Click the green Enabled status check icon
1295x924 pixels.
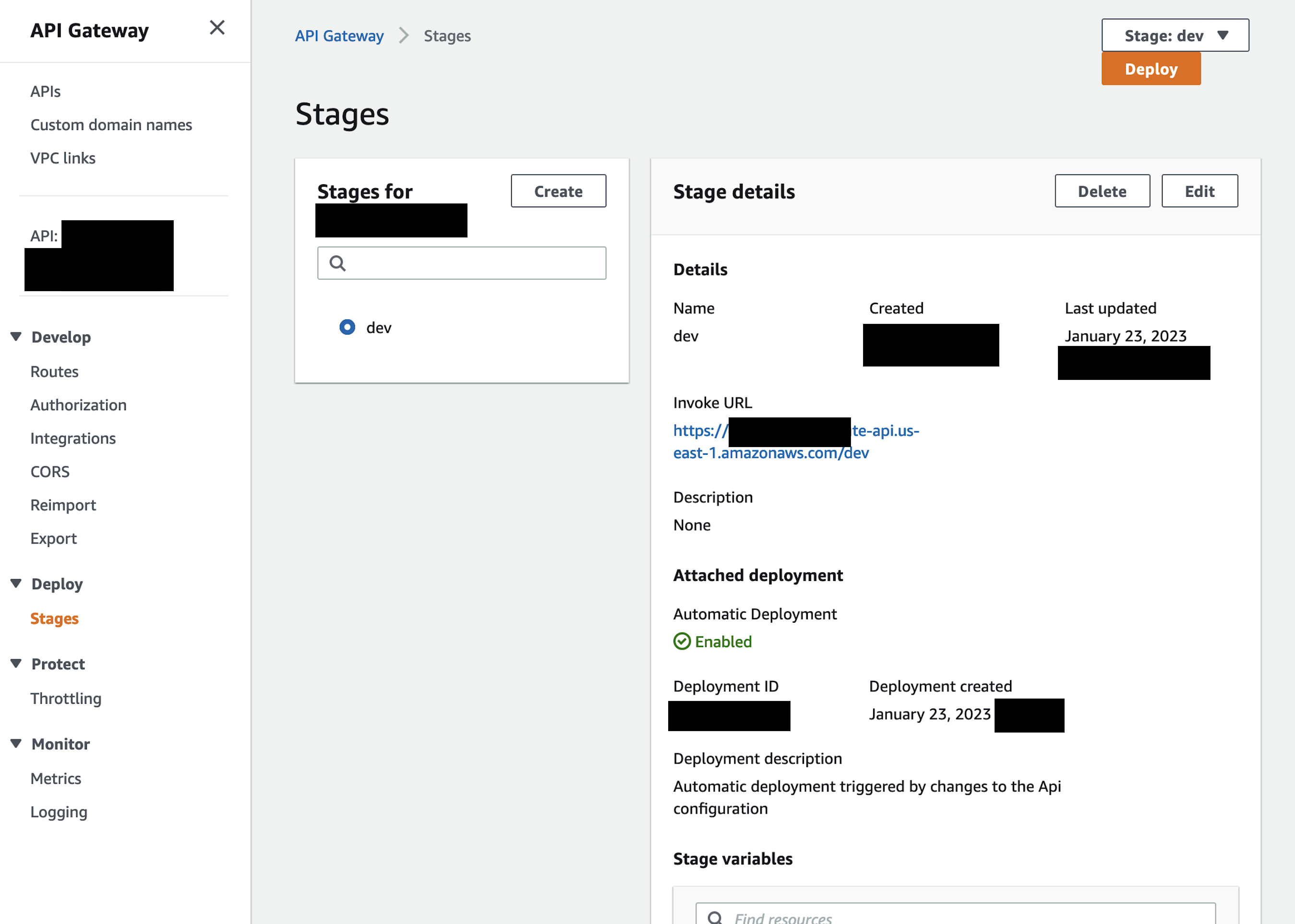682,641
